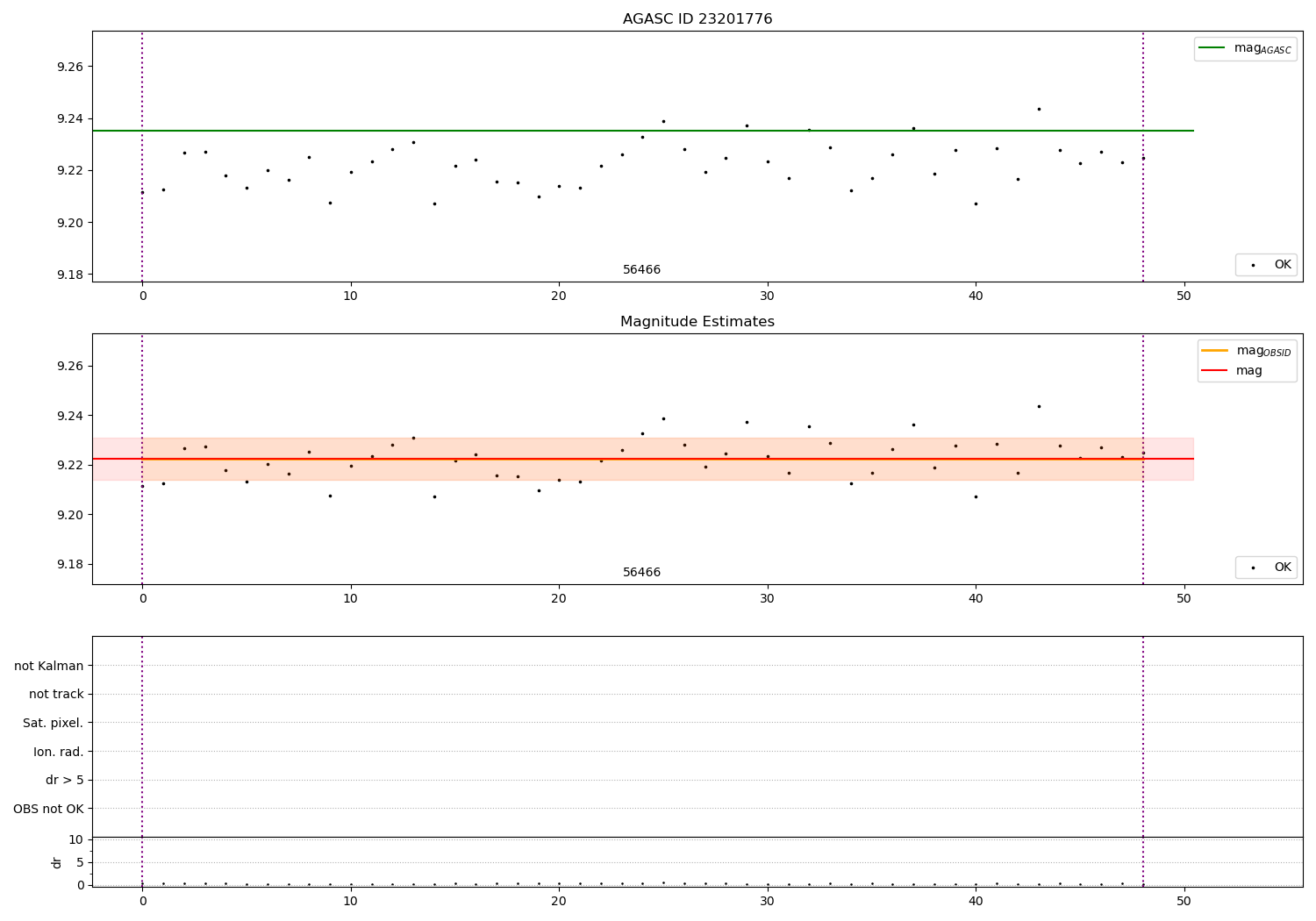The width and height of the screenshot is (1316, 921).
Task: Select the mag AGASC legend entry in top plot
Action: [1245, 48]
